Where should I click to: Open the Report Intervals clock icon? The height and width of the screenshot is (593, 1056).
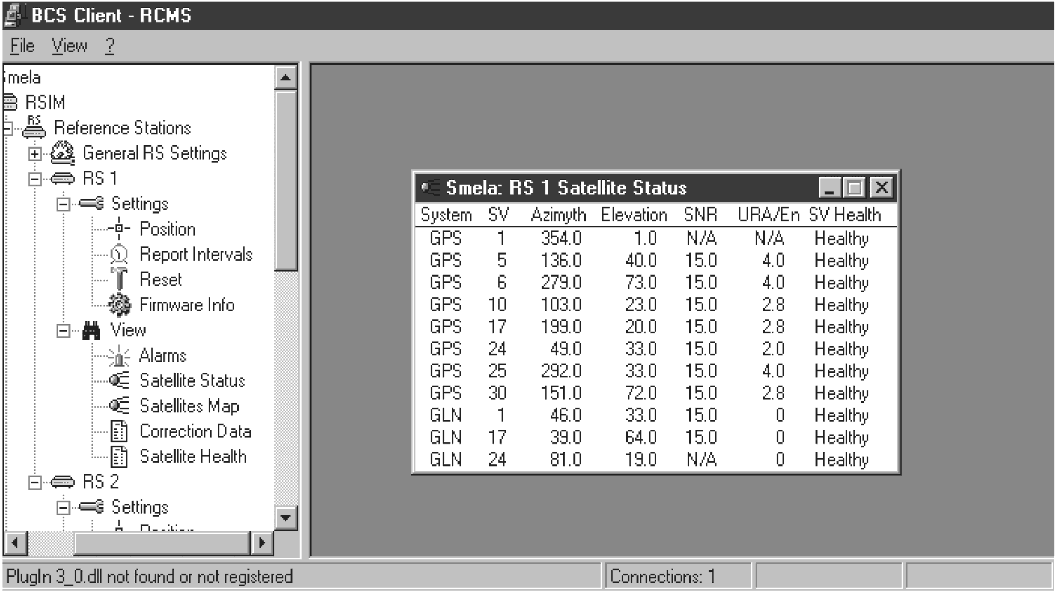click(119, 254)
